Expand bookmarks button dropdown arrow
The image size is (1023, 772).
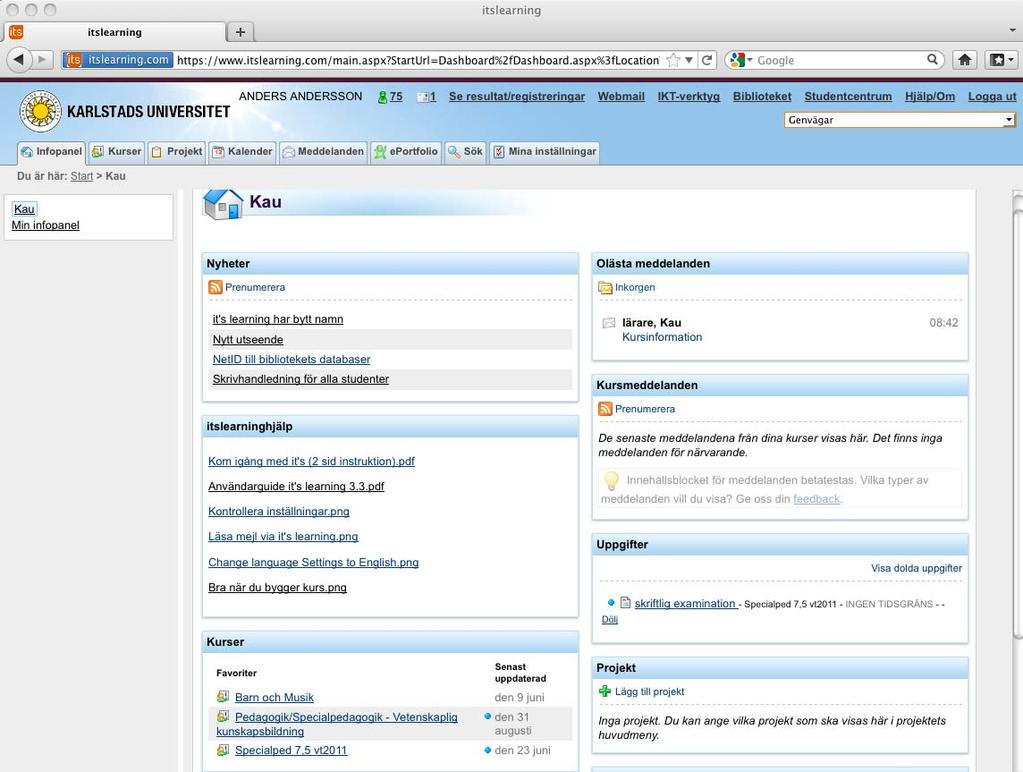(1011, 60)
